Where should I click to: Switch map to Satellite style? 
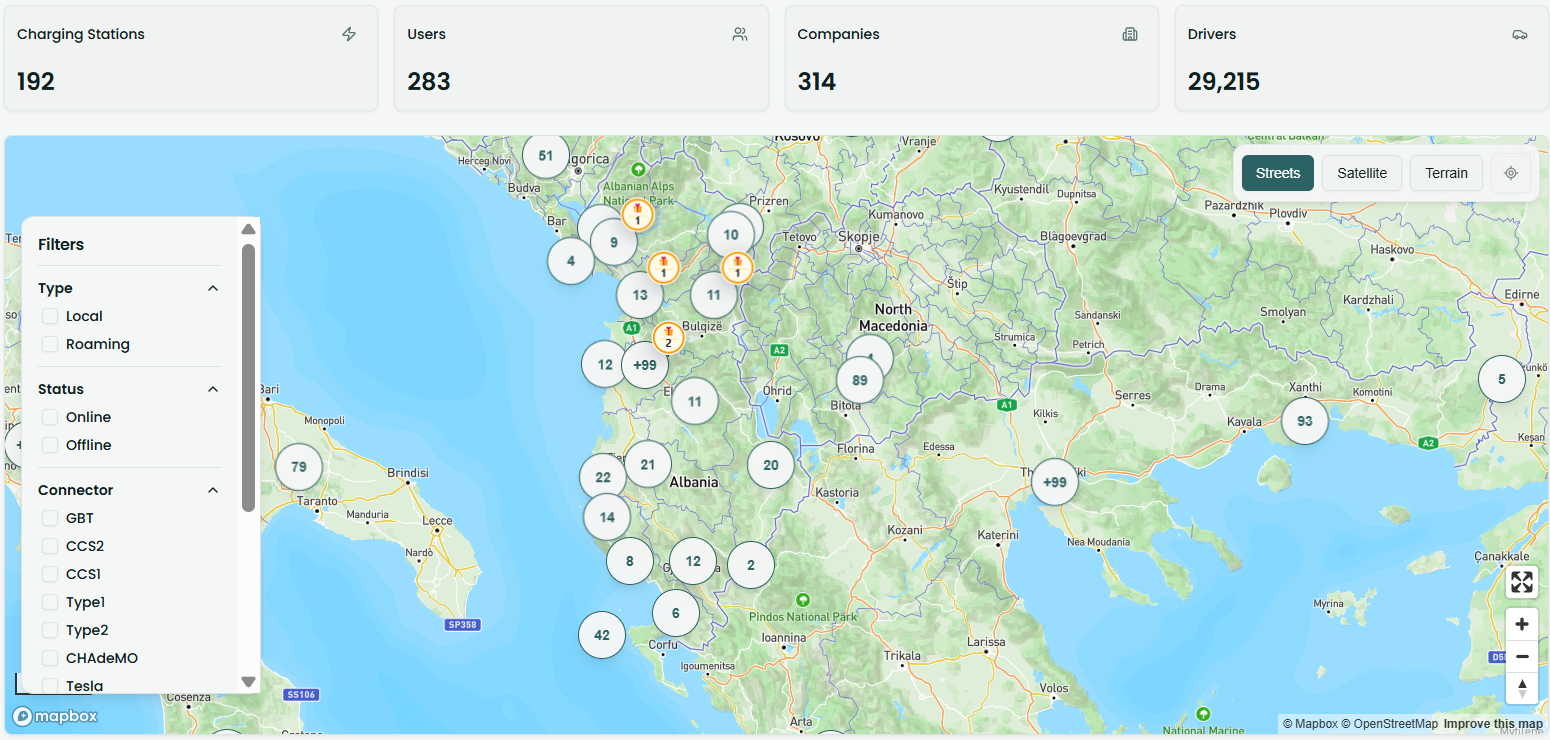click(1362, 173)
